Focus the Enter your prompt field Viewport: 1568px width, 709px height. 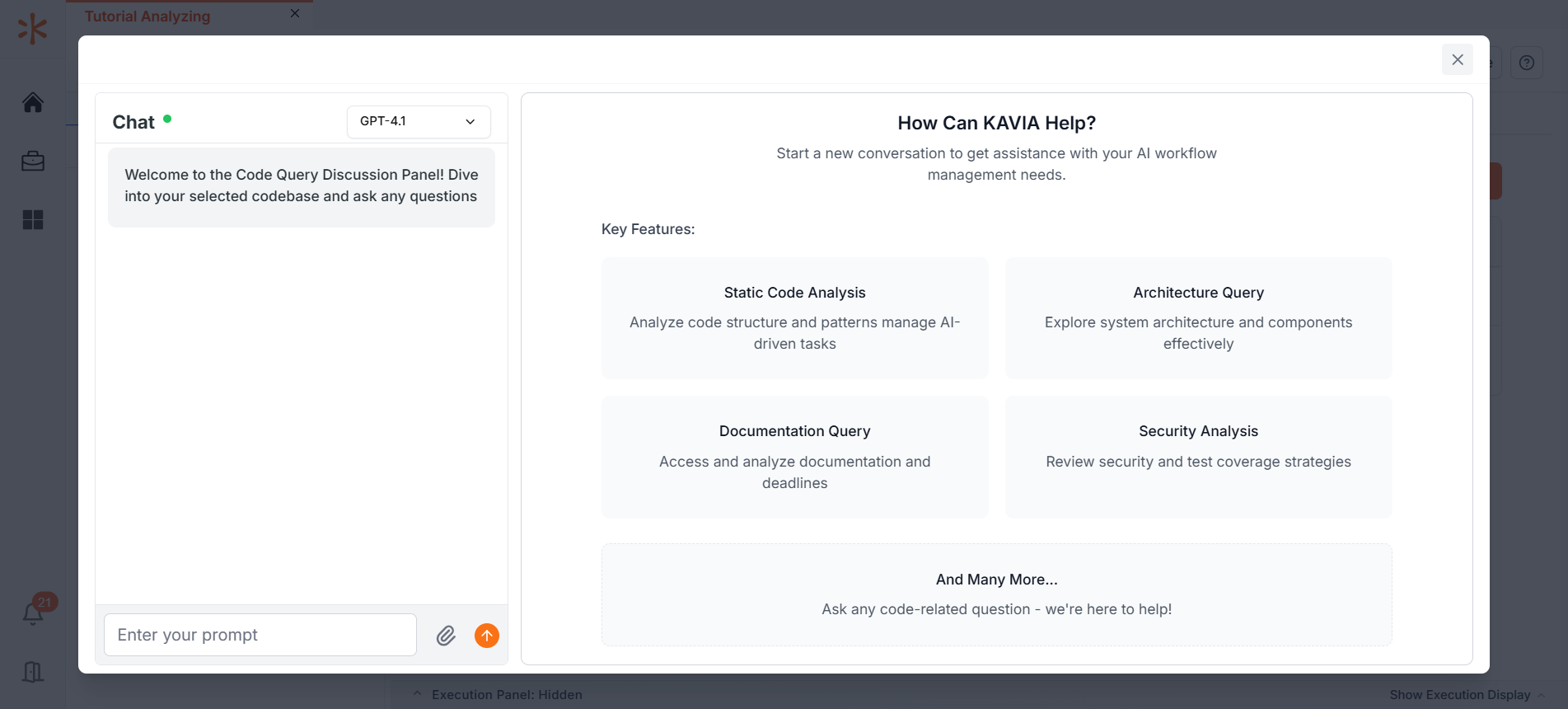tap(260, 635)
